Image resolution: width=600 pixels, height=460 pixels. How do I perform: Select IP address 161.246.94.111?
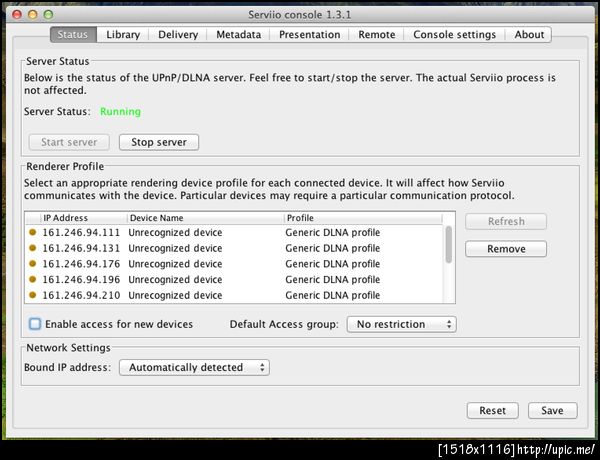tap(81, 232)
